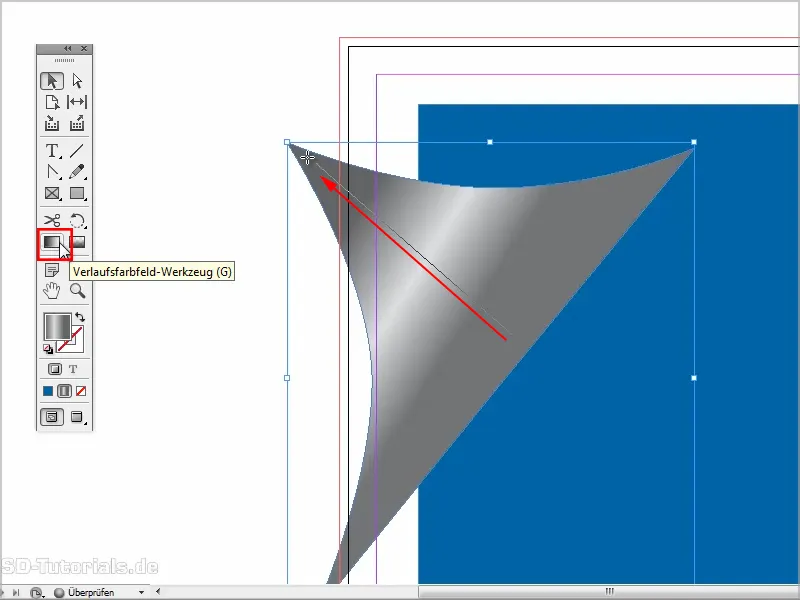Activate the Free Transform tool
Screen dimensions: 800x600
point(77,220)
